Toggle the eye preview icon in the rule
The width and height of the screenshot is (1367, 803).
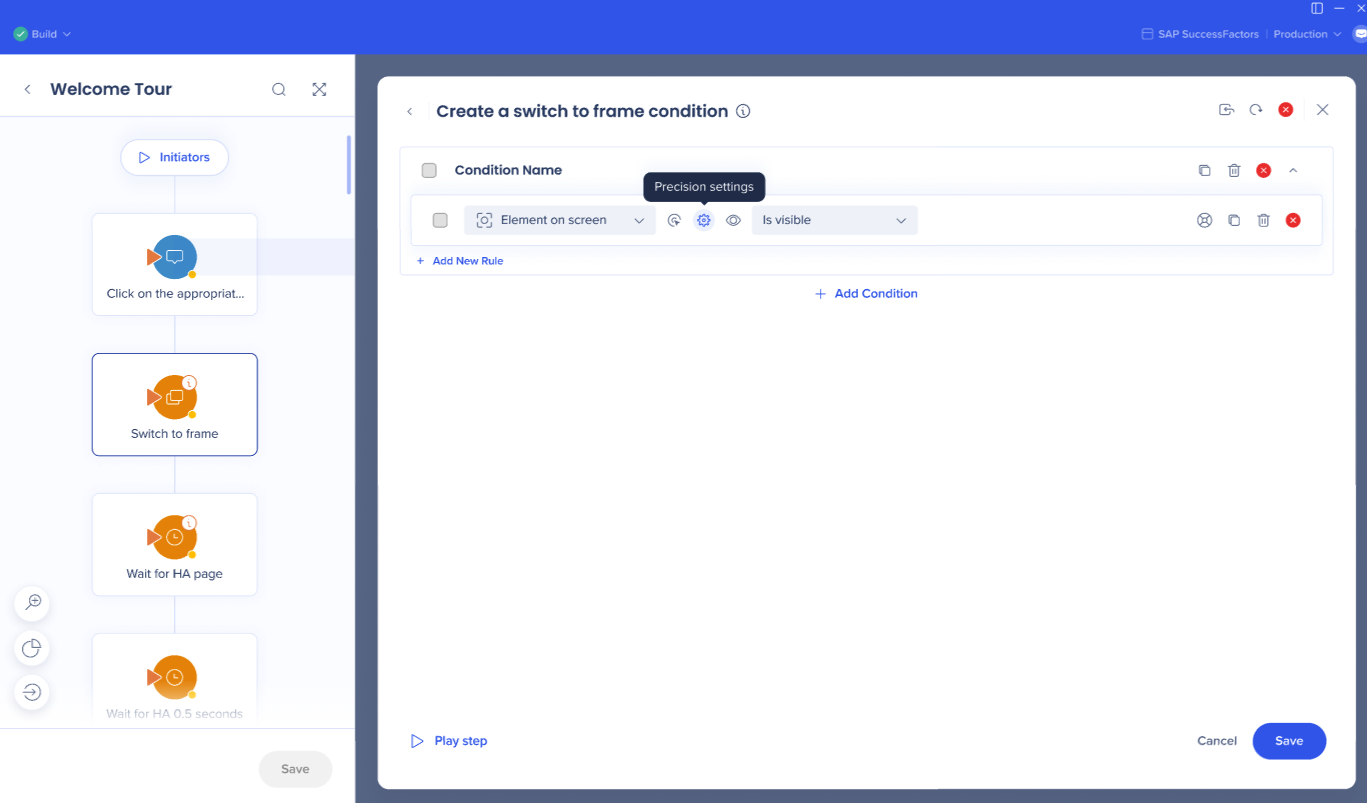733,220
